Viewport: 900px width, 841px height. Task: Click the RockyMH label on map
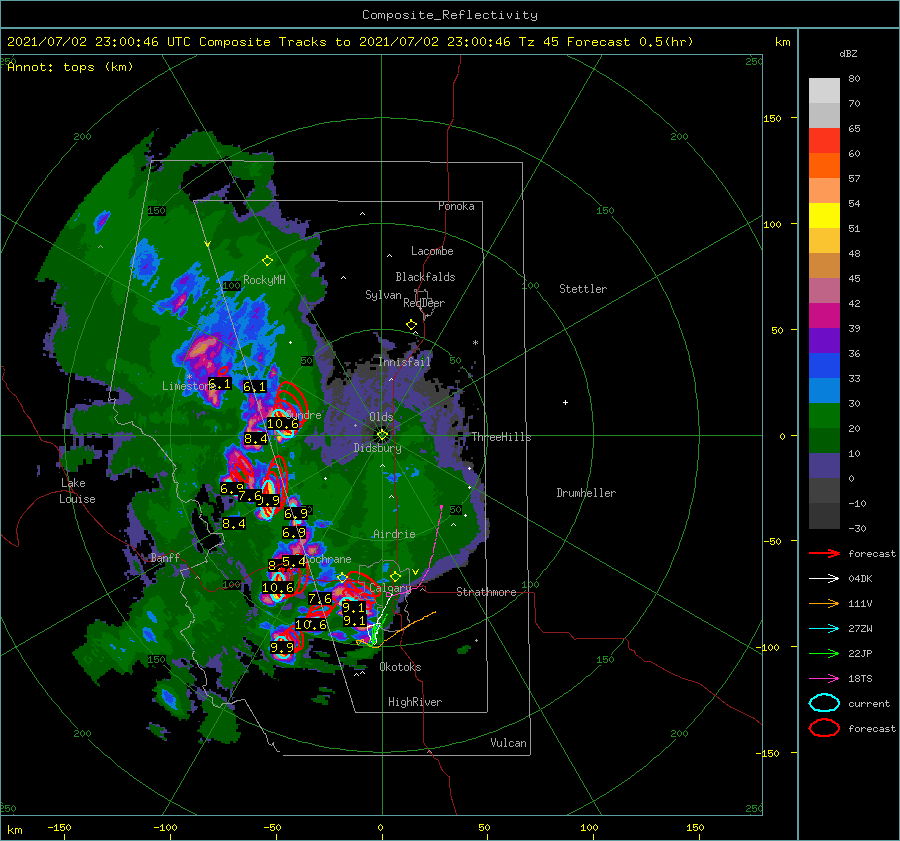[x=264, y=280]
